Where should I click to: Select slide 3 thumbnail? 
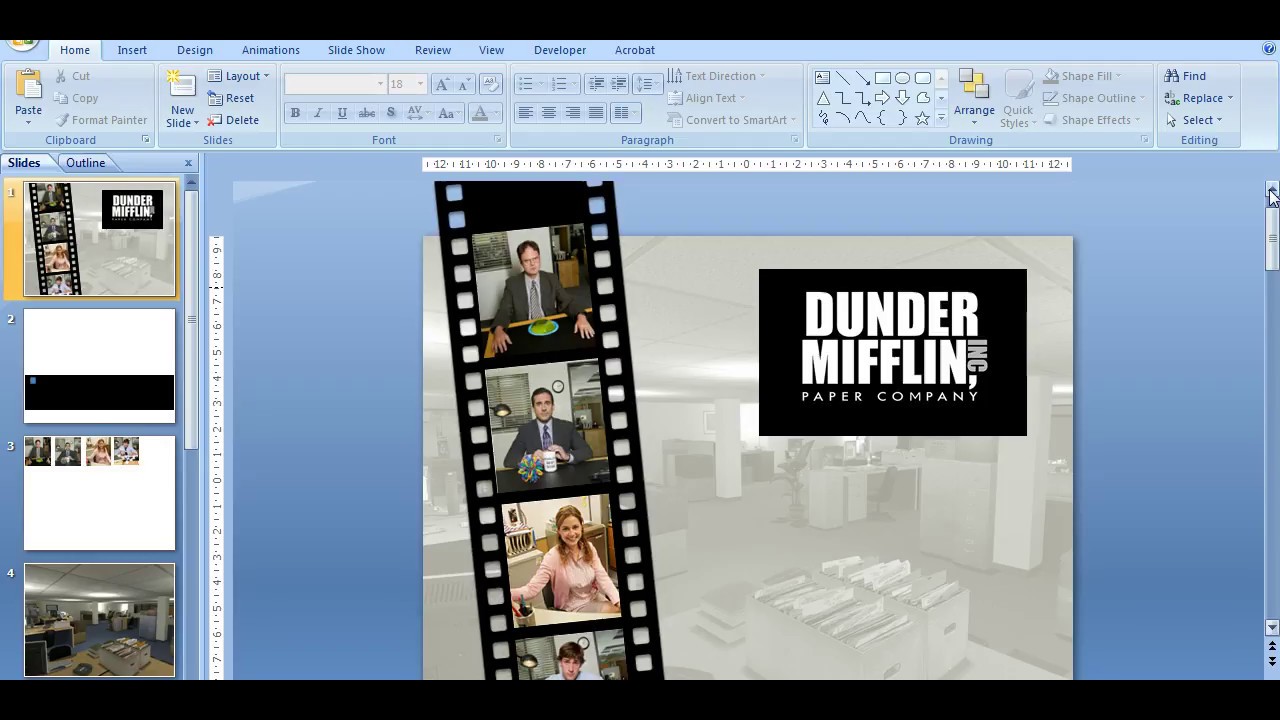[x=99, y=493]
